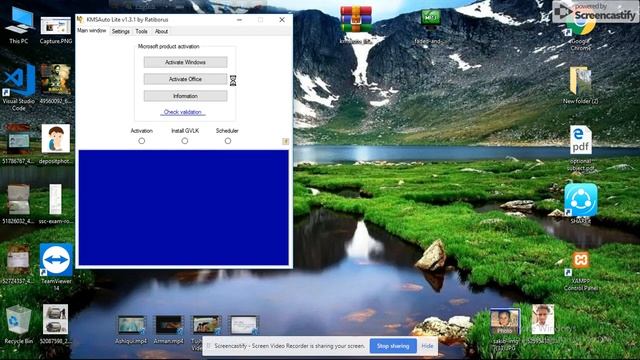Open the ssc-exam document icon
The width and height of the screenshot is (640, 360).
[x=56, y=204]
